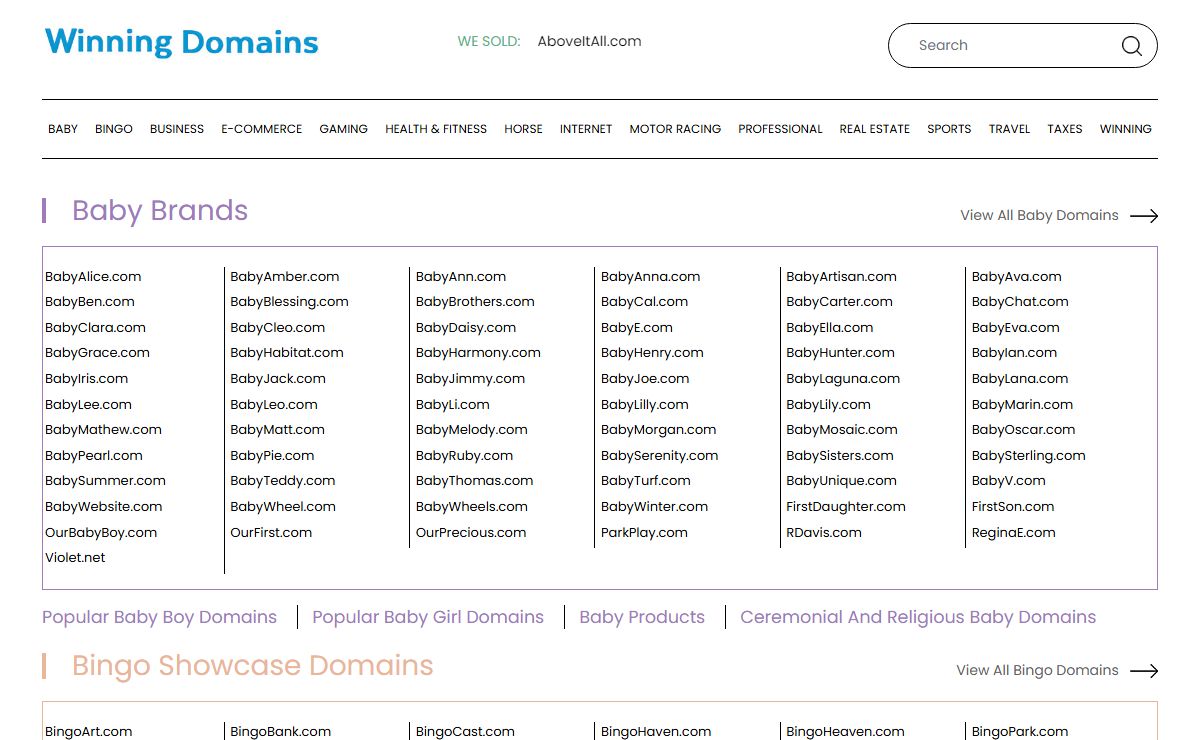Open the SPORTS menu category
Image resolution: width=1200 pixels, height=740 pixels.
click(949, 129)
